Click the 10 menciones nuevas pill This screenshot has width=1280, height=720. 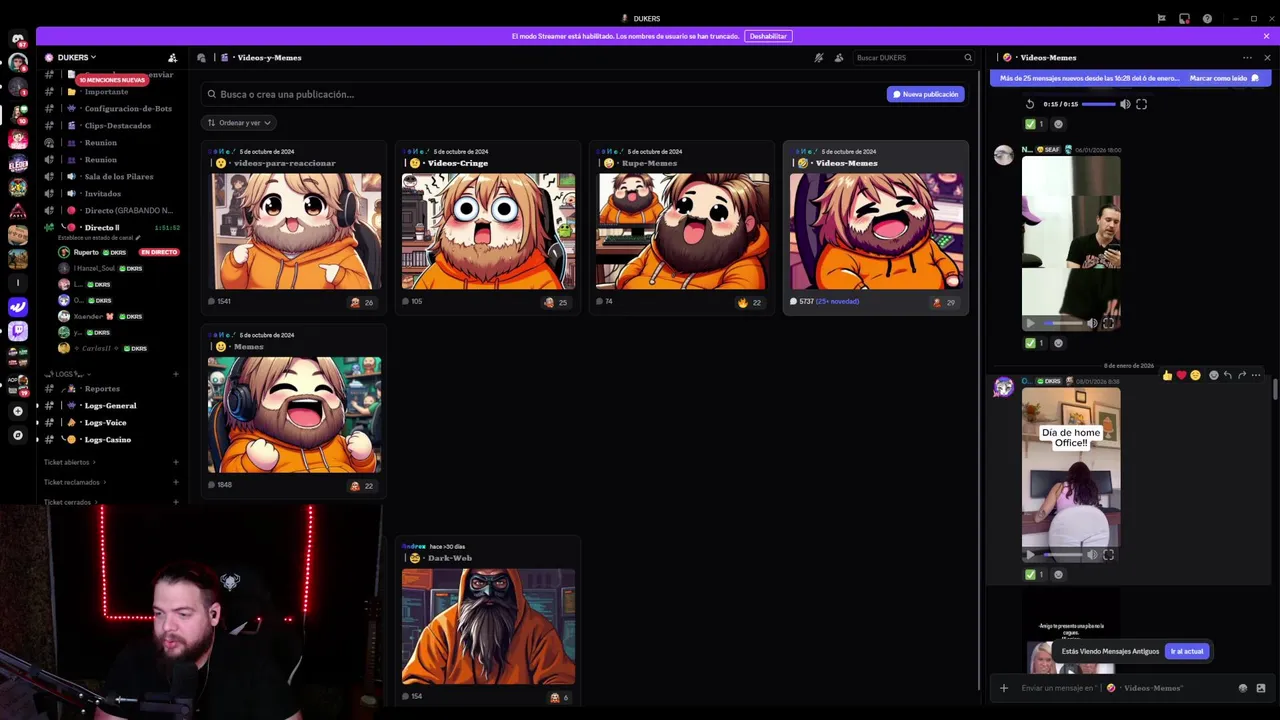(112, 80)
